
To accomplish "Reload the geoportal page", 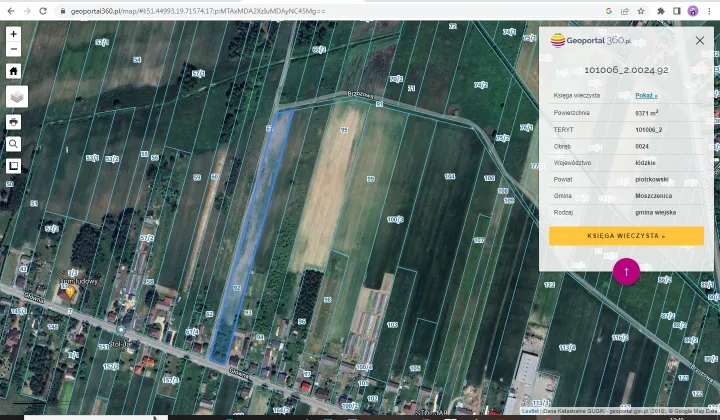I will (43, 11).
